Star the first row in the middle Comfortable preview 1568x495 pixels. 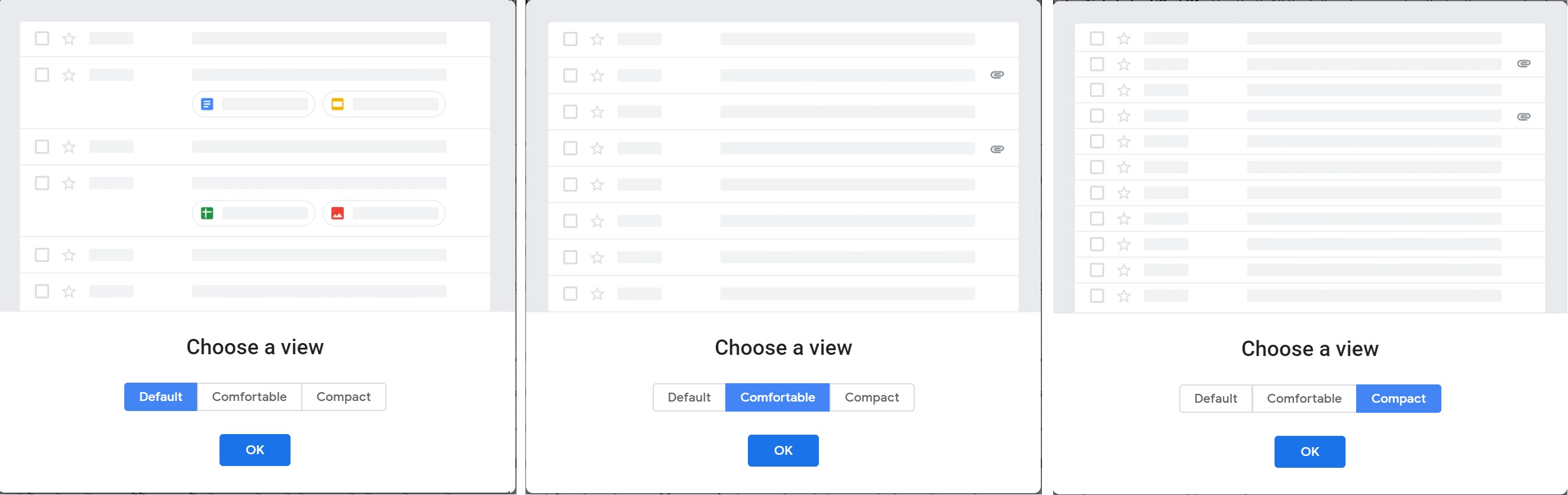[x=597, y=40]
